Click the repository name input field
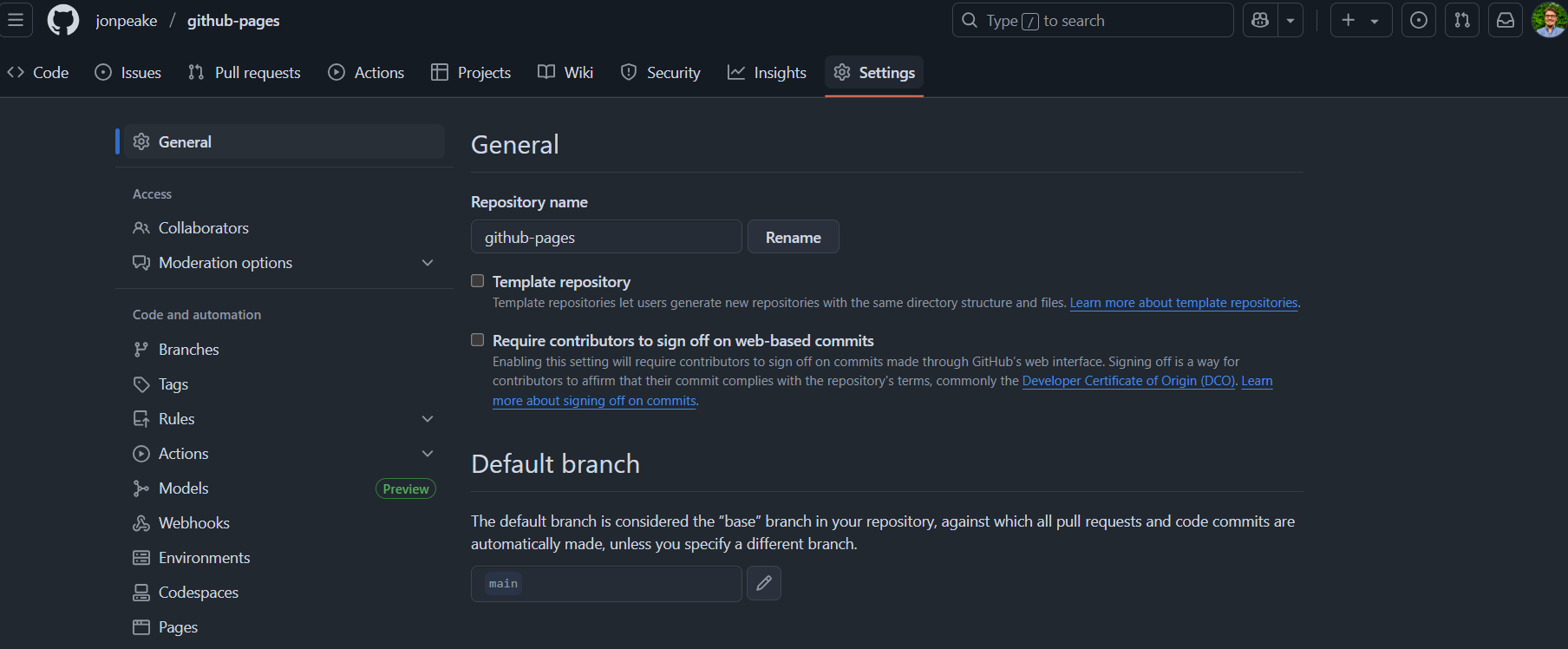The image size is (1568, 649). click(606, 237)
